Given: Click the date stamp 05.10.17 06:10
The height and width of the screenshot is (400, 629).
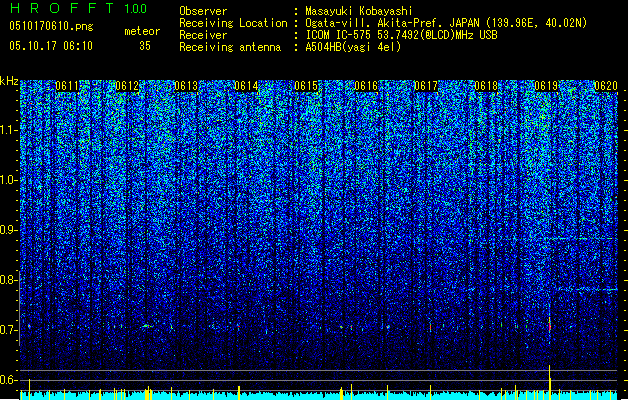Looking at the screenshot, I should click(51, 46).
